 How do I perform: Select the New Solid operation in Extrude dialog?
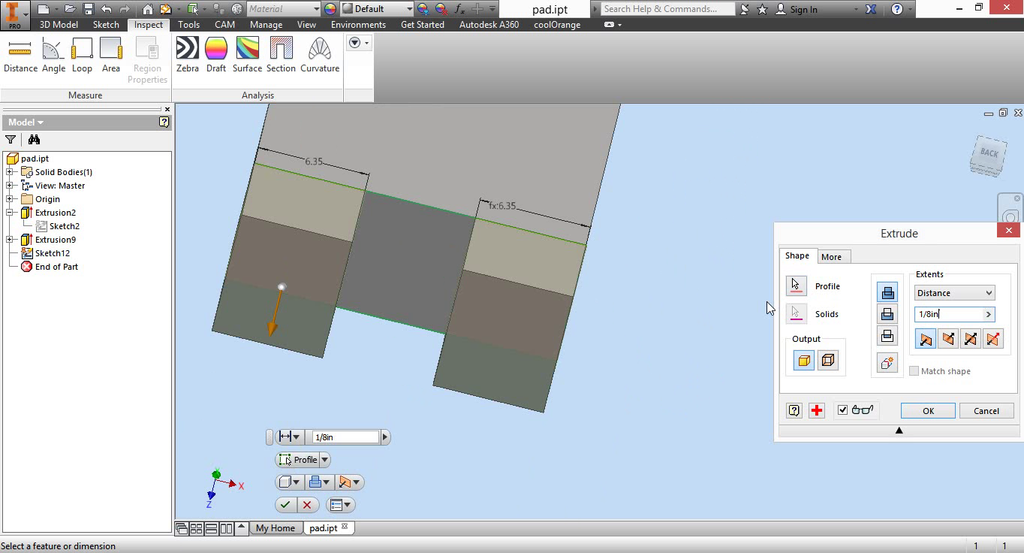pos(888,363)
